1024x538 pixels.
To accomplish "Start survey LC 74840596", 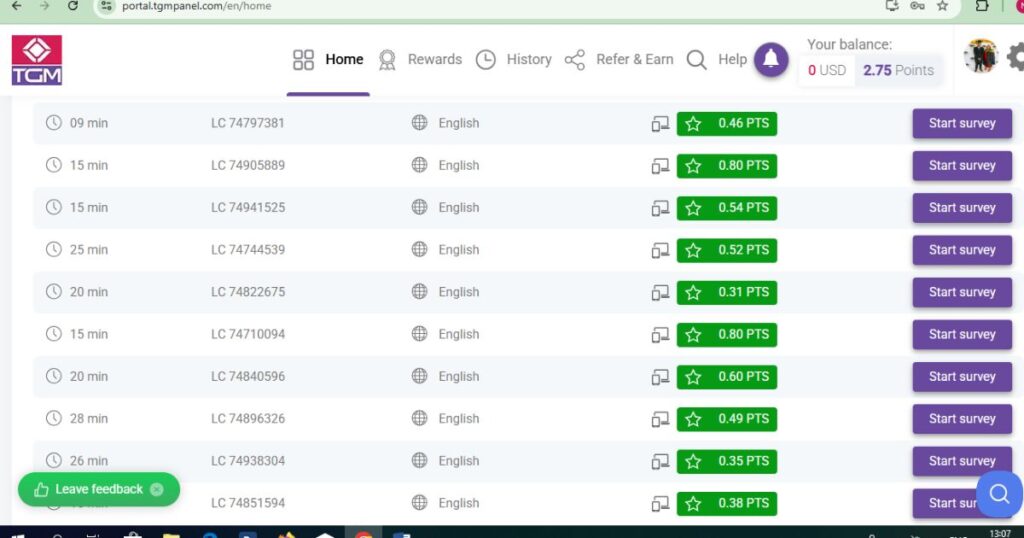I will [962, 377].
